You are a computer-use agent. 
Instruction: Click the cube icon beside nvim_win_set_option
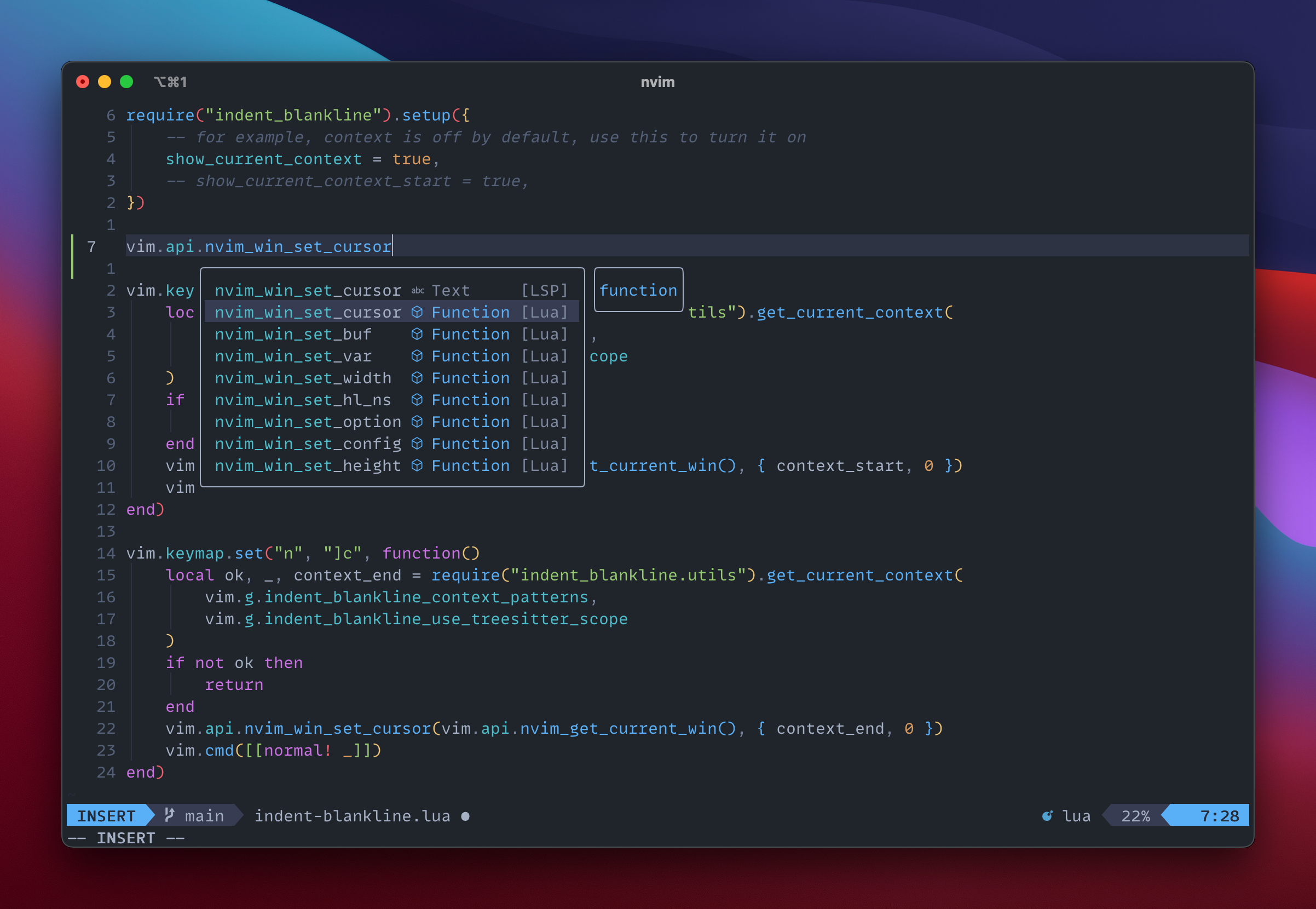417,422
